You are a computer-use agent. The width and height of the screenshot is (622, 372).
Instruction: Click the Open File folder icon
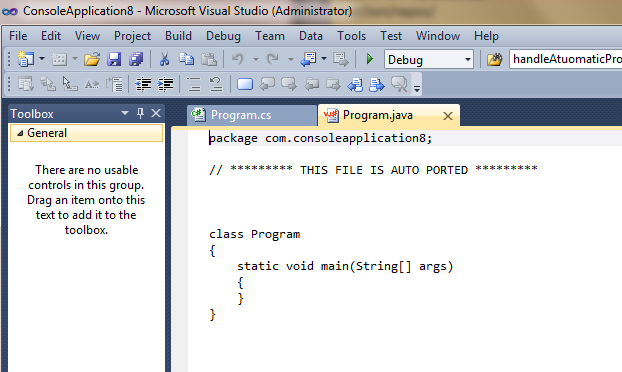[92, 59]
